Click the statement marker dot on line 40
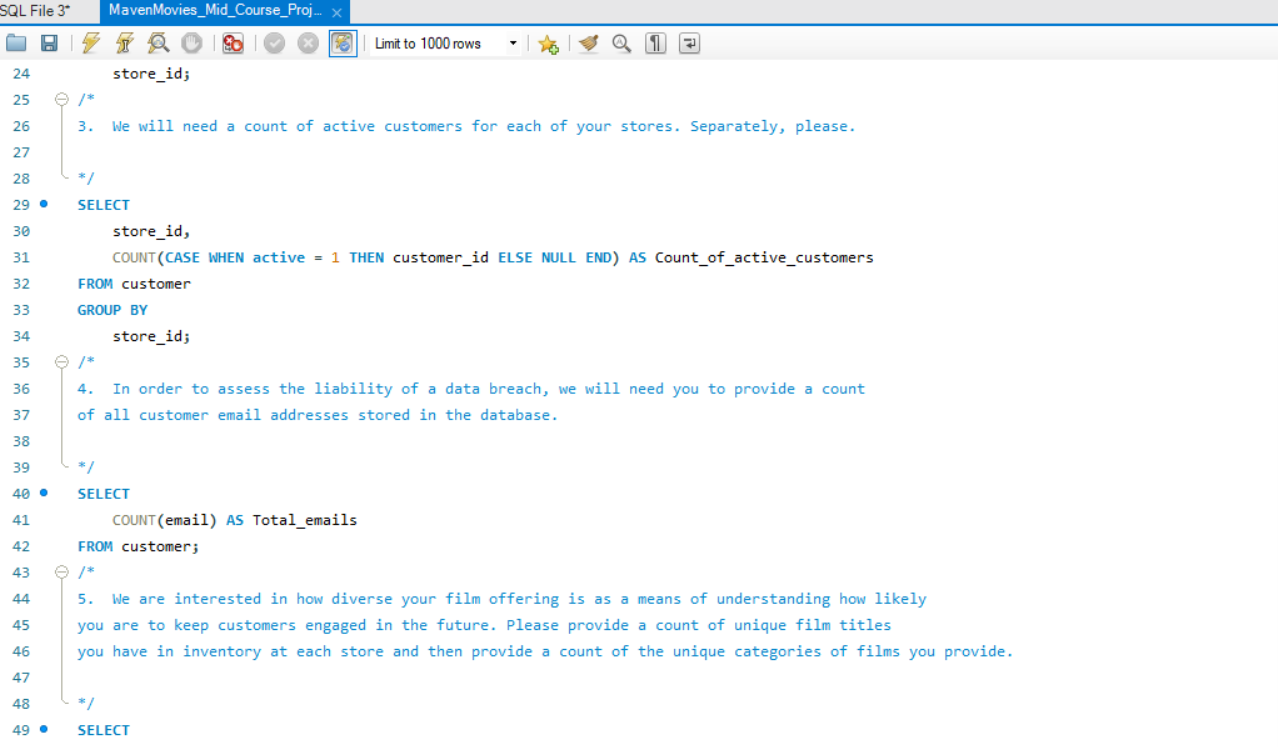 [43, 493]
